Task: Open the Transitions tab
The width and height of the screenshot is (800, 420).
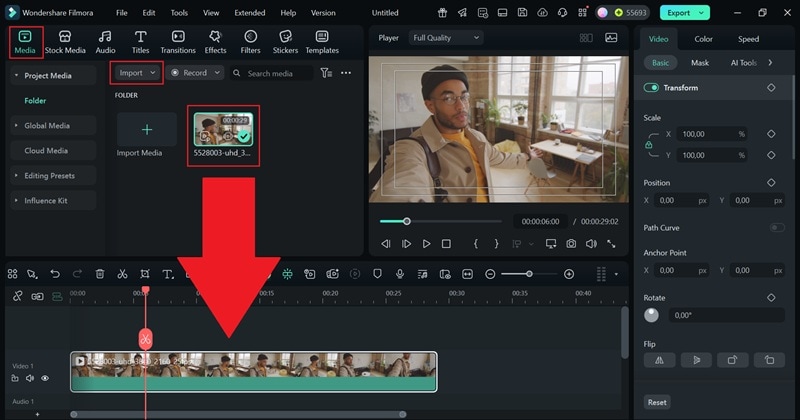Action: tap(178, 42)
